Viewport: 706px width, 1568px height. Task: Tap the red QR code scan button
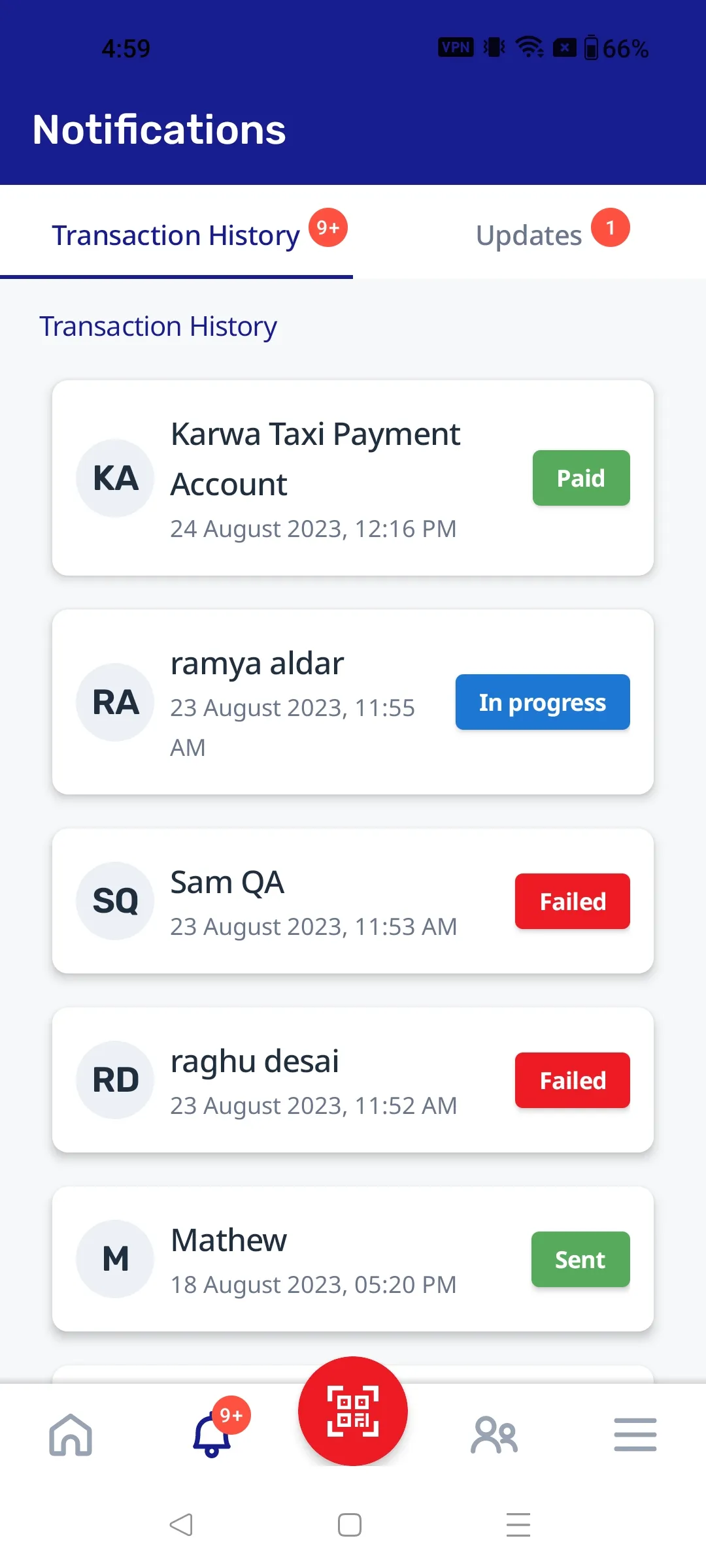click(x=353, y=1411)
